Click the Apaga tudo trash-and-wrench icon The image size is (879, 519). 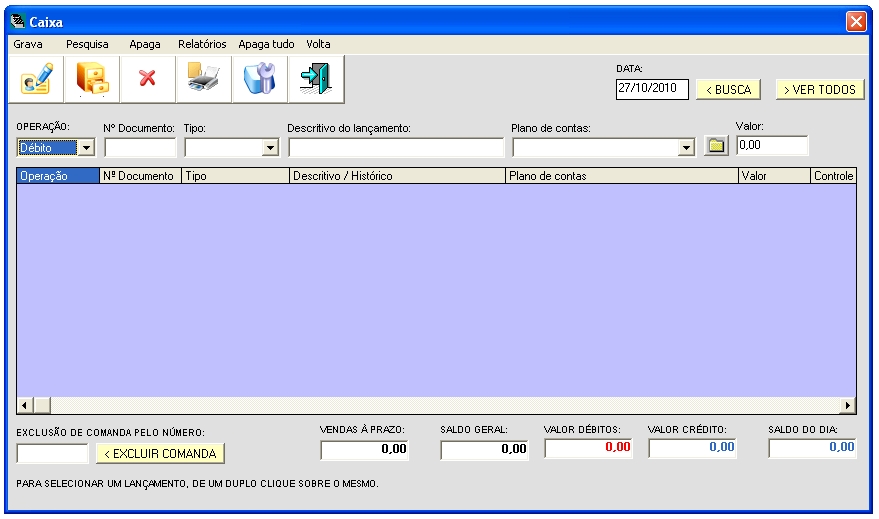(260, 79)
